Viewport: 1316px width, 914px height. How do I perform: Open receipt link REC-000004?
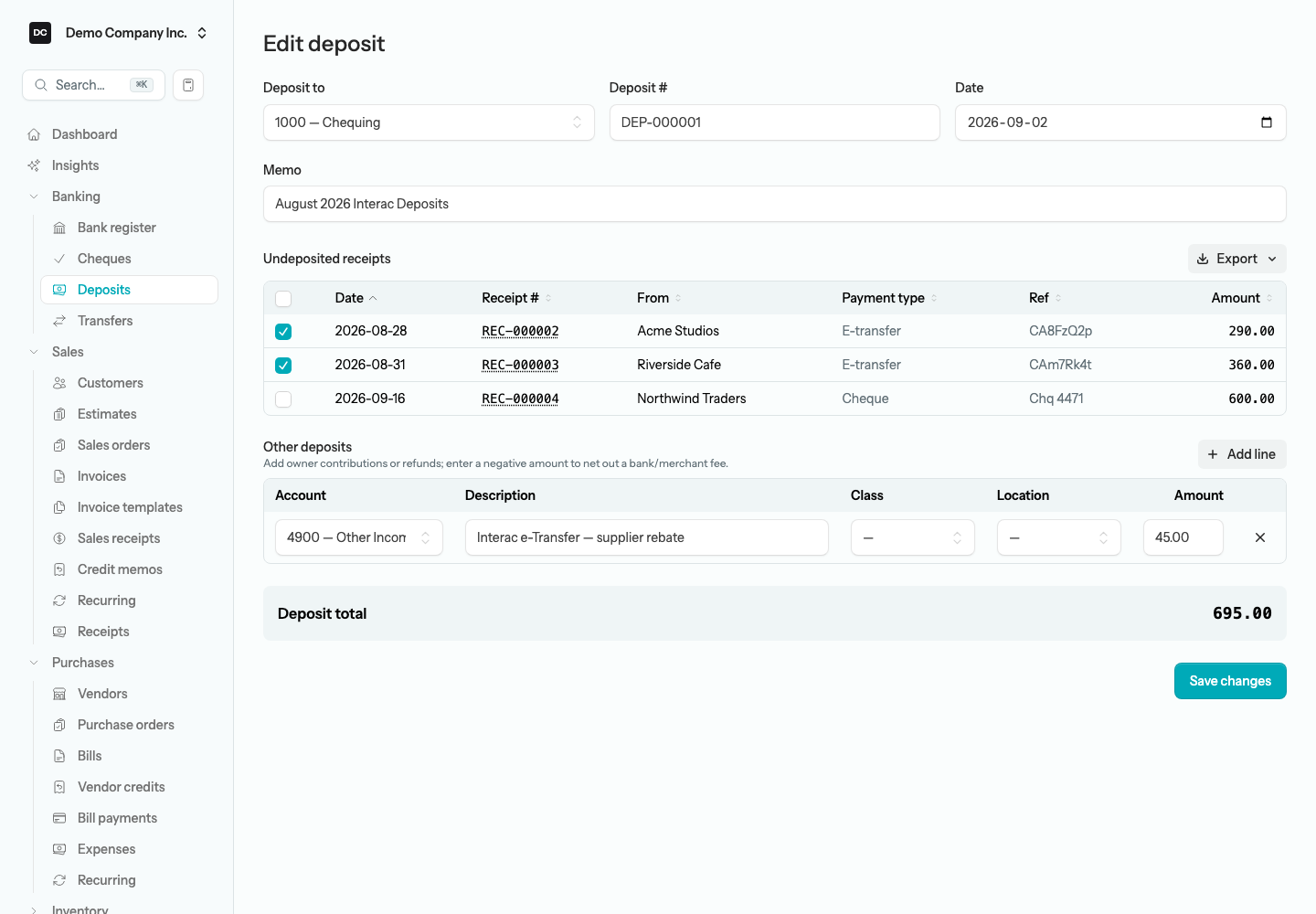click(520, 399)
